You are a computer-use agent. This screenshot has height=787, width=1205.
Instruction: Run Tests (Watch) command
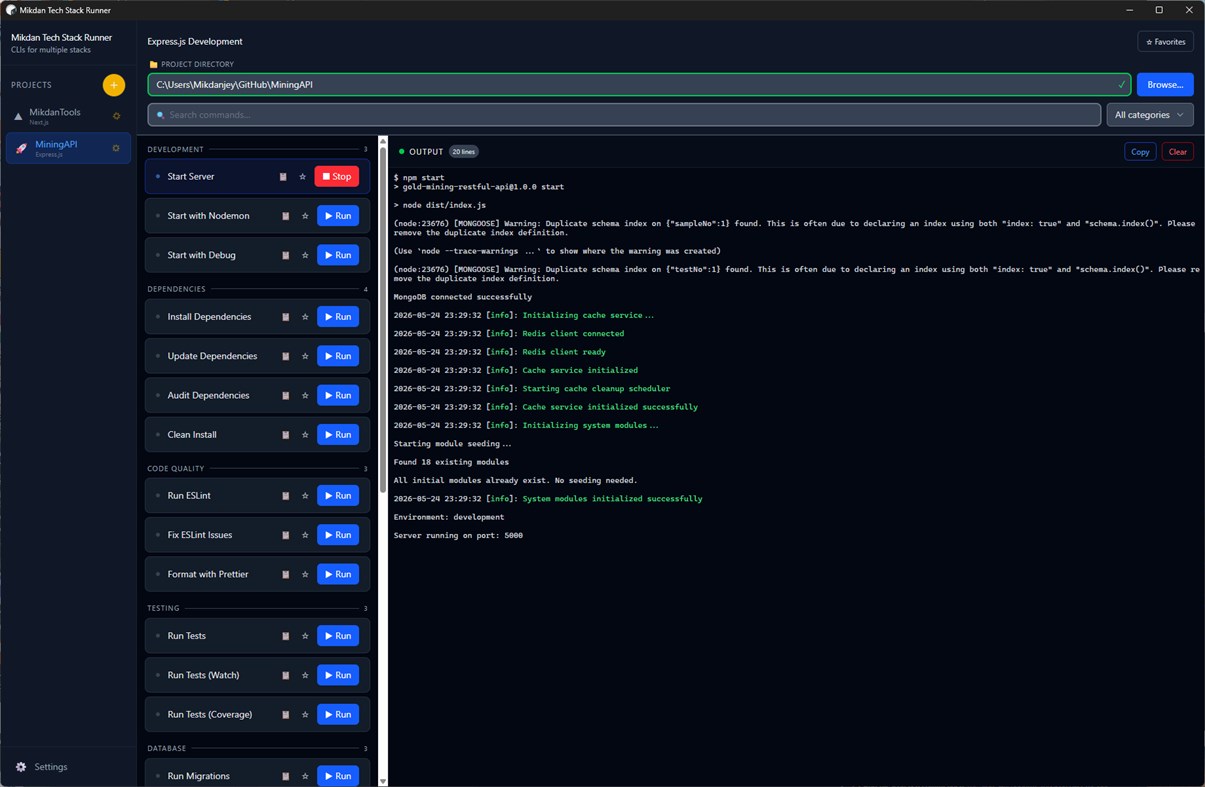(338, 675)
